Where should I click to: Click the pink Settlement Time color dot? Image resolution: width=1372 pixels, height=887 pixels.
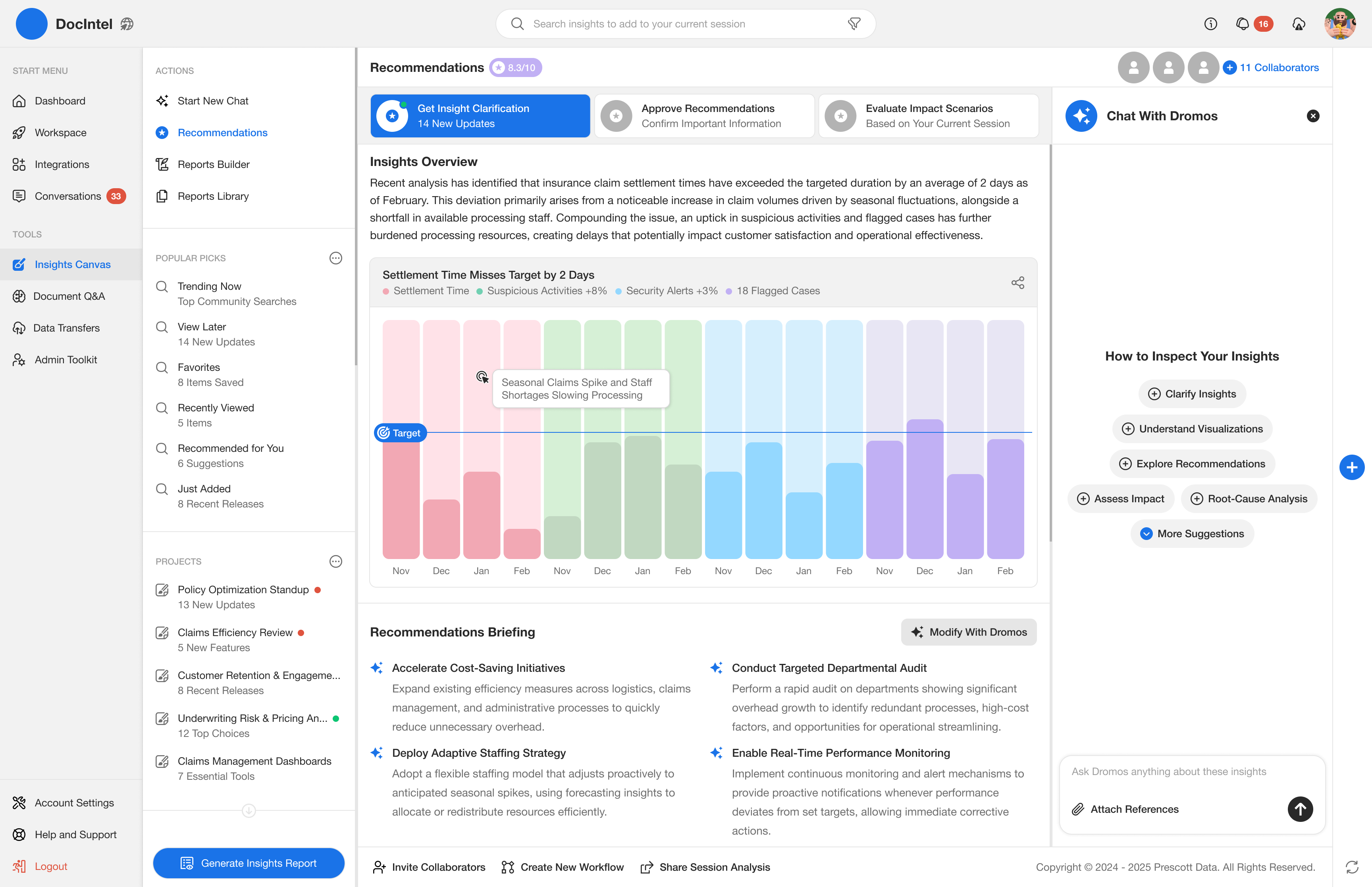[x=386, y=291]
